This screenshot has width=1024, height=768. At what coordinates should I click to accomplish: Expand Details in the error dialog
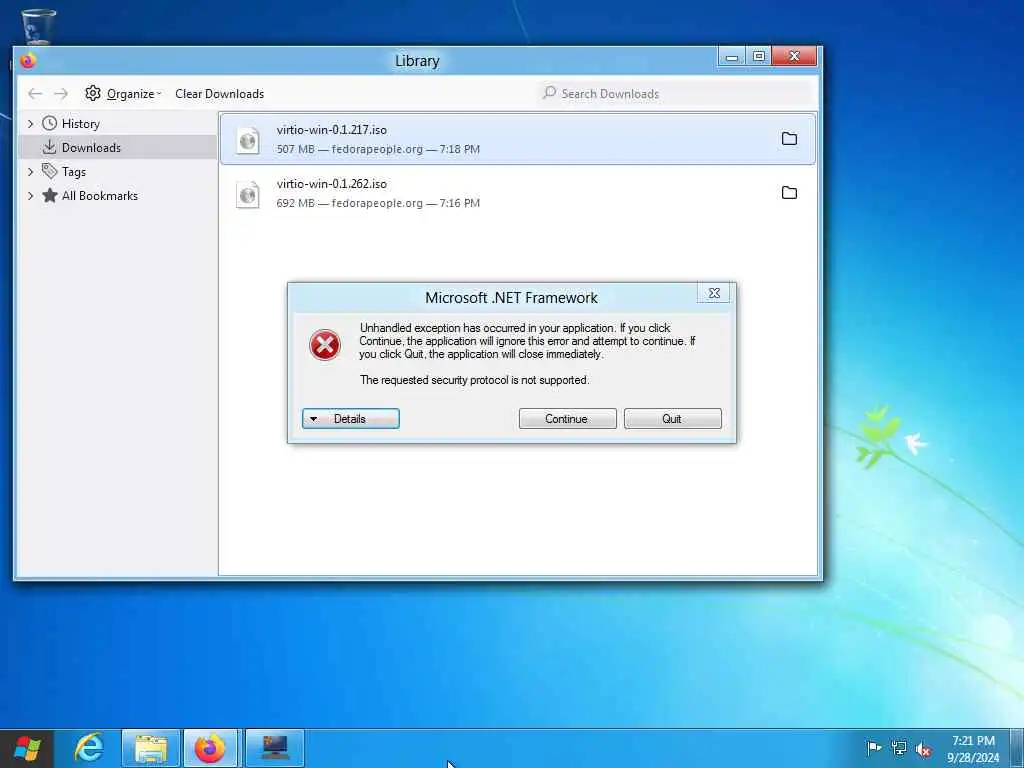351,419
